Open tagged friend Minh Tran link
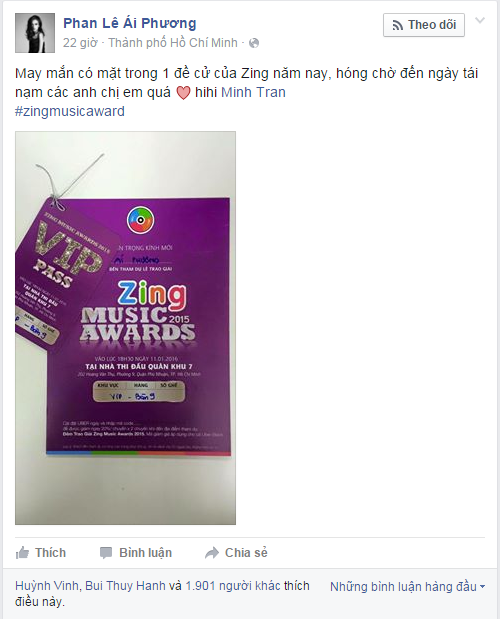Image resolution: width=500 pixels, height=619 pixels. tap(253, 92)
